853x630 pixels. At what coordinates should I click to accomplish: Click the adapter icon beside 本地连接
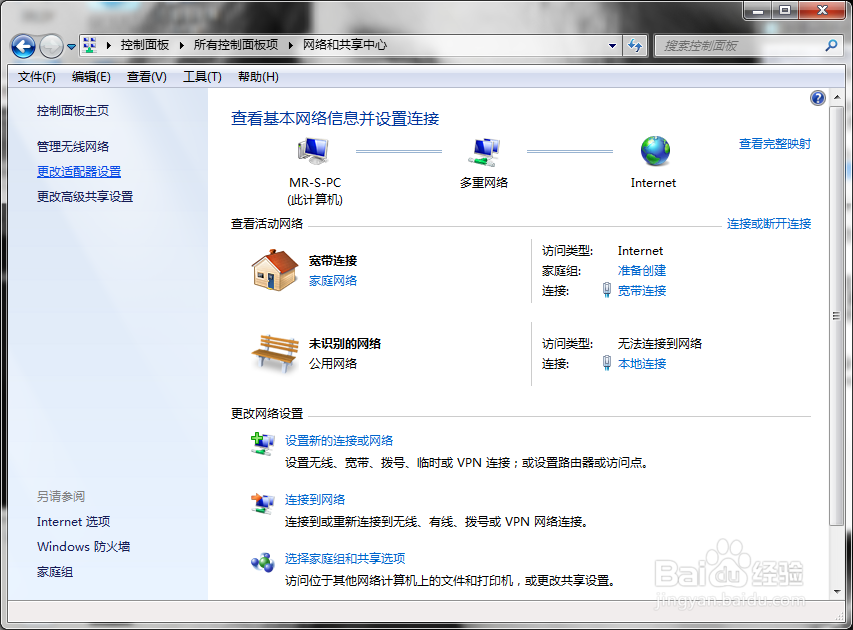click(x=607, y=363)
